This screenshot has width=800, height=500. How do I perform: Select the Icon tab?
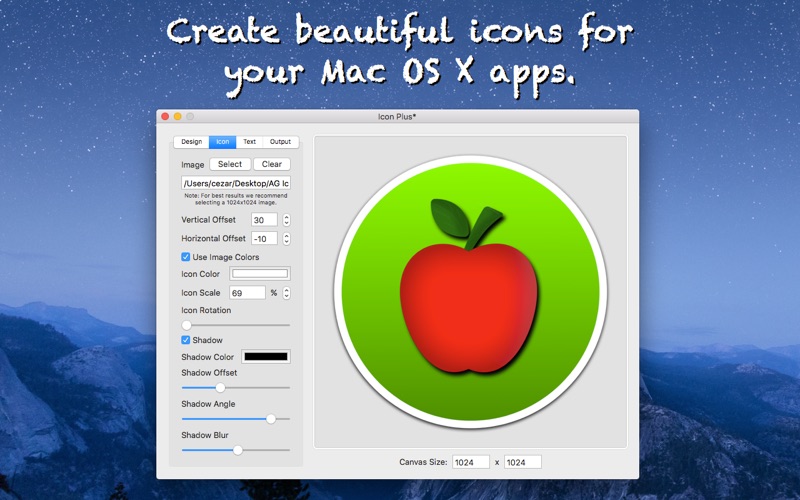tap(222, 142)
